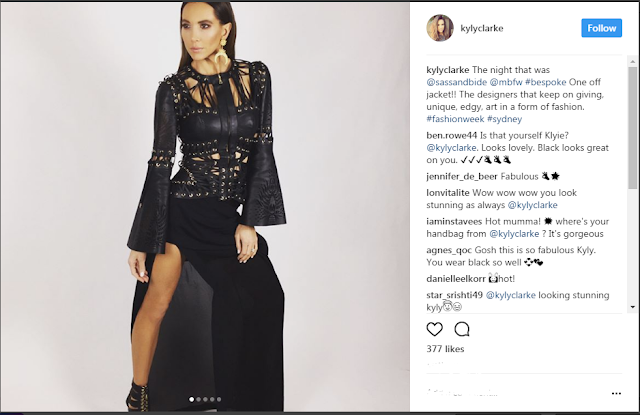Open the #fashionweek hashtag

(x=455, y=119)
